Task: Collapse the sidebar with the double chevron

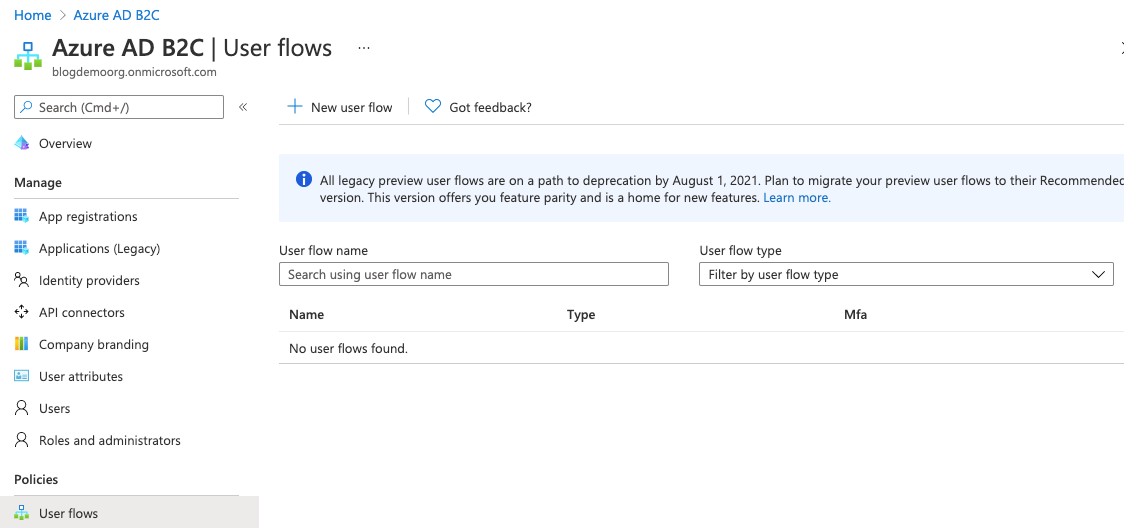Action: click(x=243, y=107)
